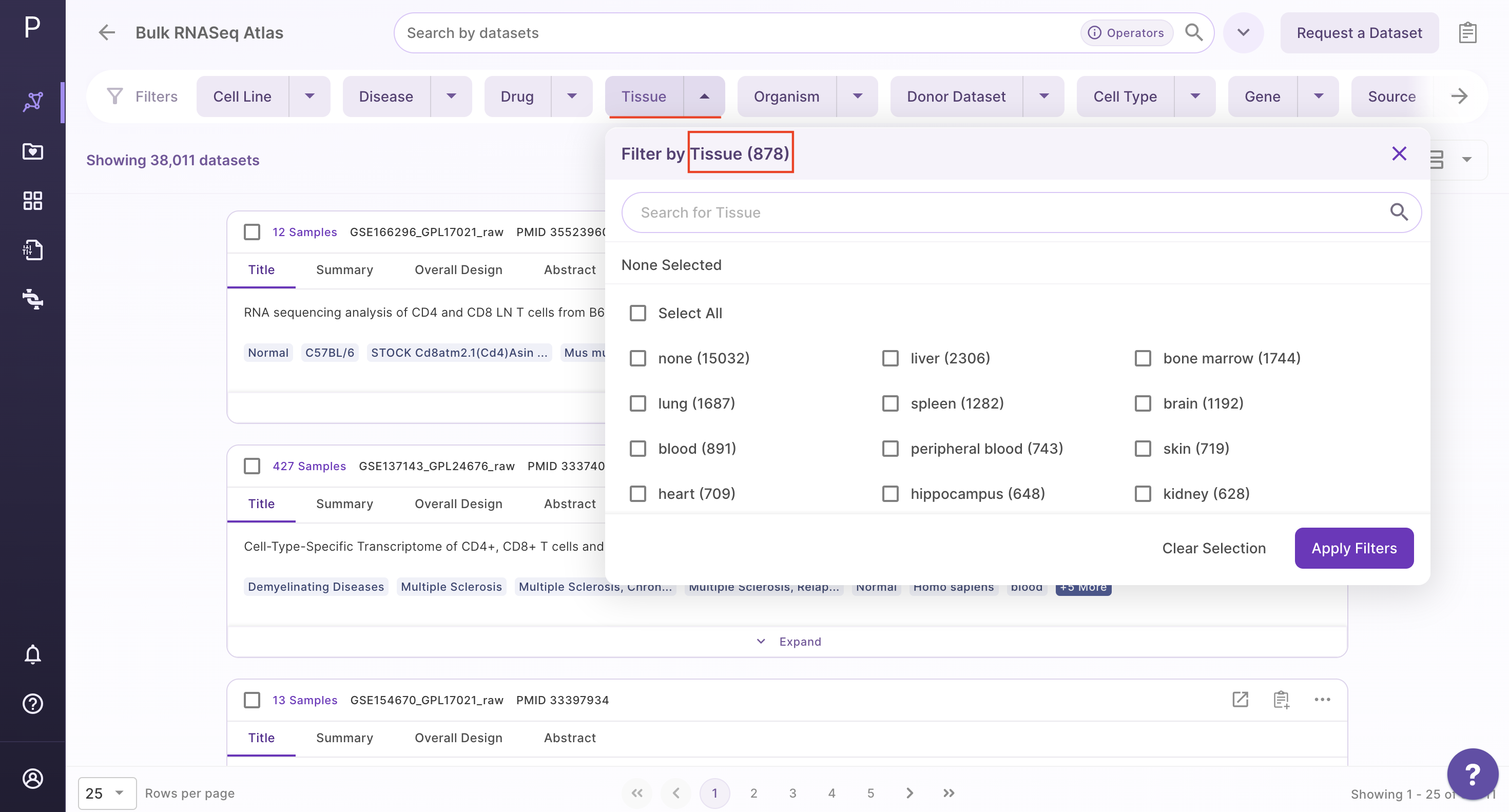This screenshot has width=1509, height=812.
Task: Expand the Organism filter dropdown
Action: (858, 96)
